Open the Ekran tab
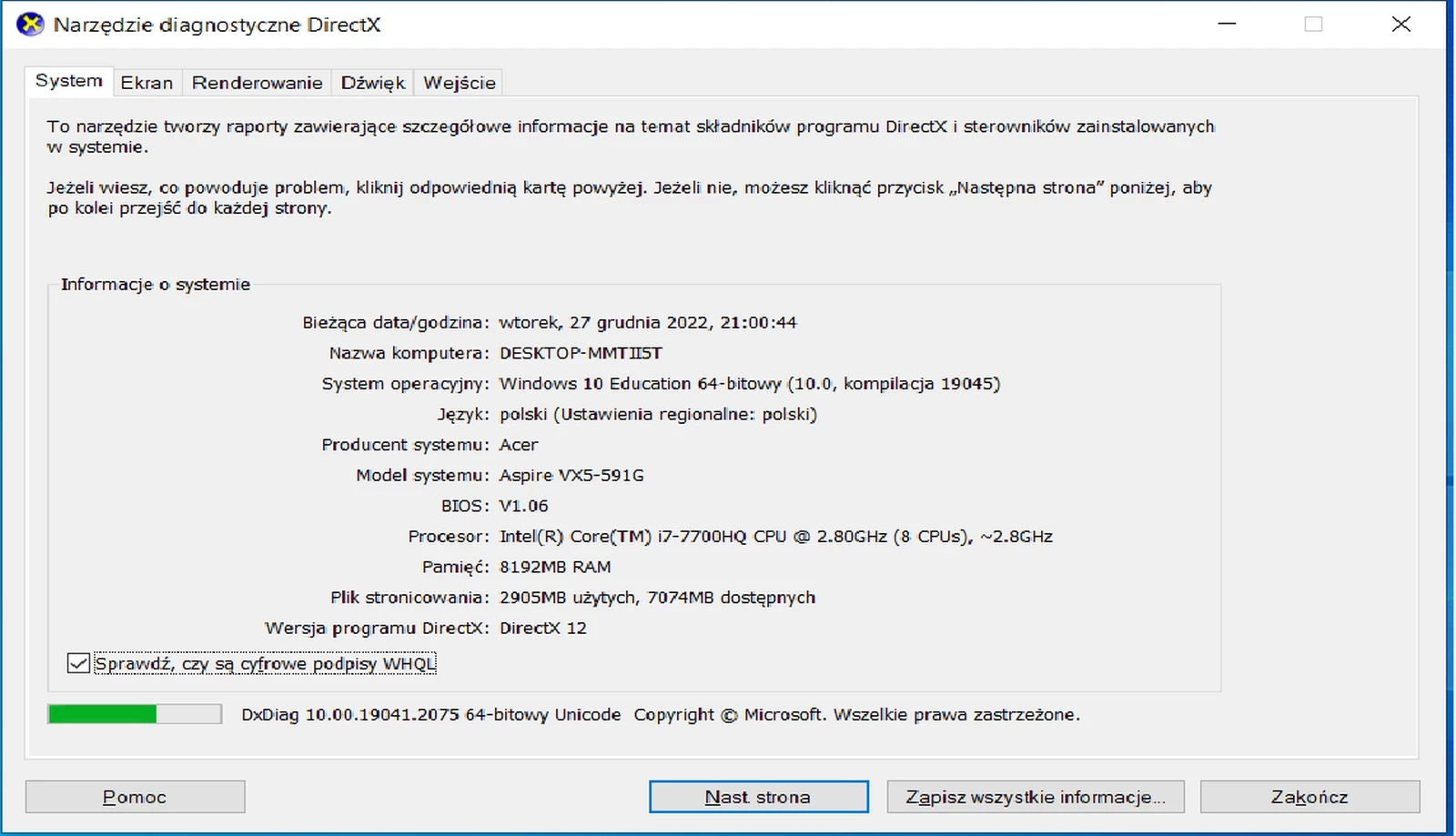This screenshot has width=1456, height=836. click(x=147, y=83)
